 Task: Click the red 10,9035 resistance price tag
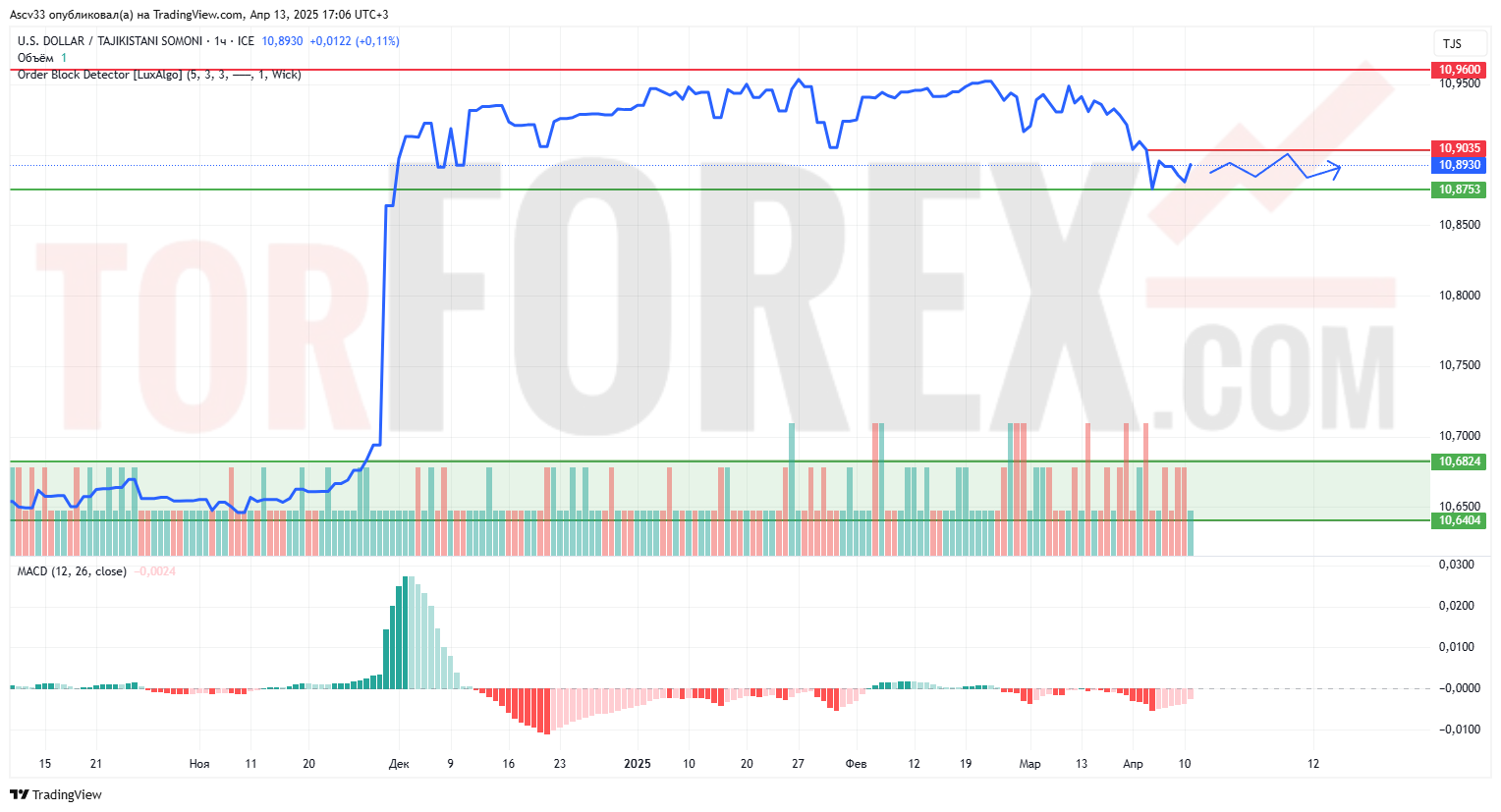click(x=1459, y=149)
